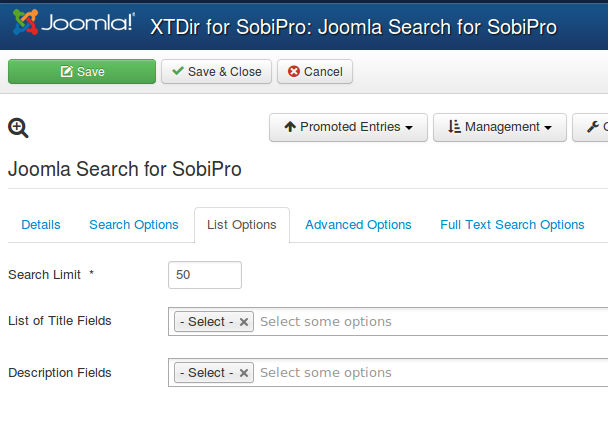Switch to the Search Options tab
The image size is (608, 427).
(134, 225)
